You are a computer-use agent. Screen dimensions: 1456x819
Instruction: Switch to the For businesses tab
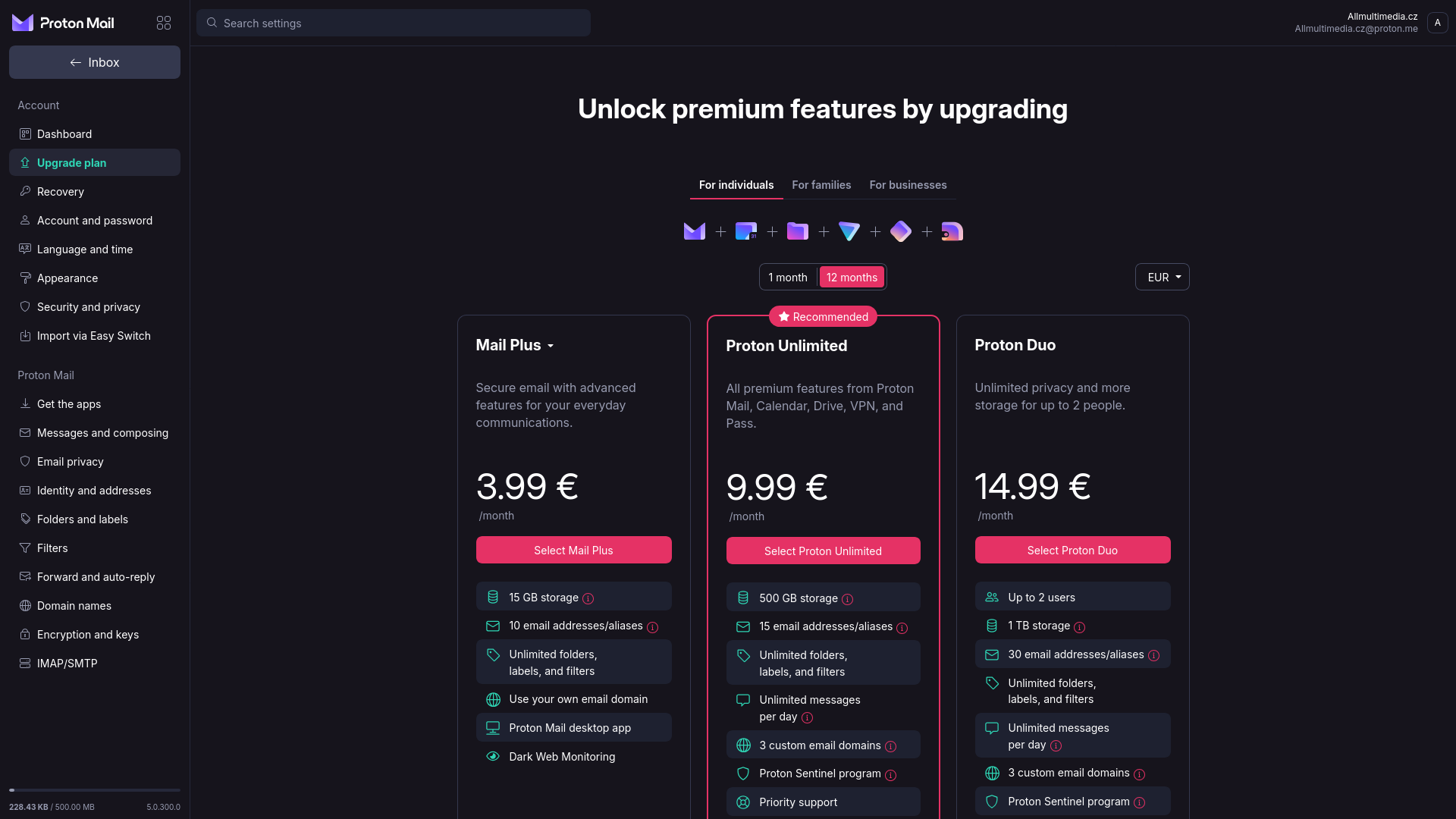coord(908,185)
